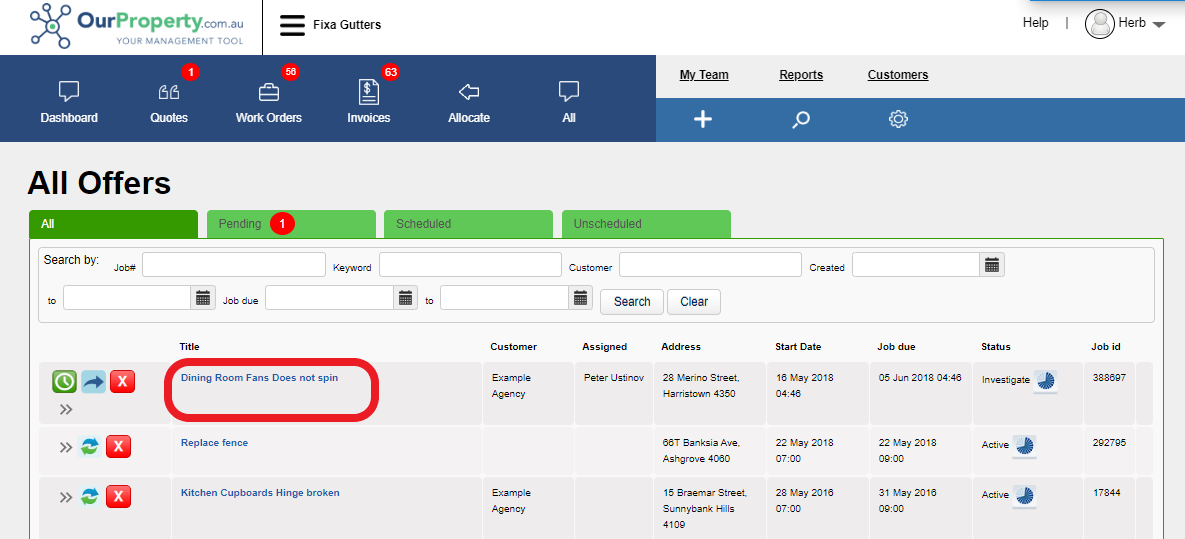Expand the Dining Room Fans row chevrons
This screenshot has width=1185, height=539.
67,410
